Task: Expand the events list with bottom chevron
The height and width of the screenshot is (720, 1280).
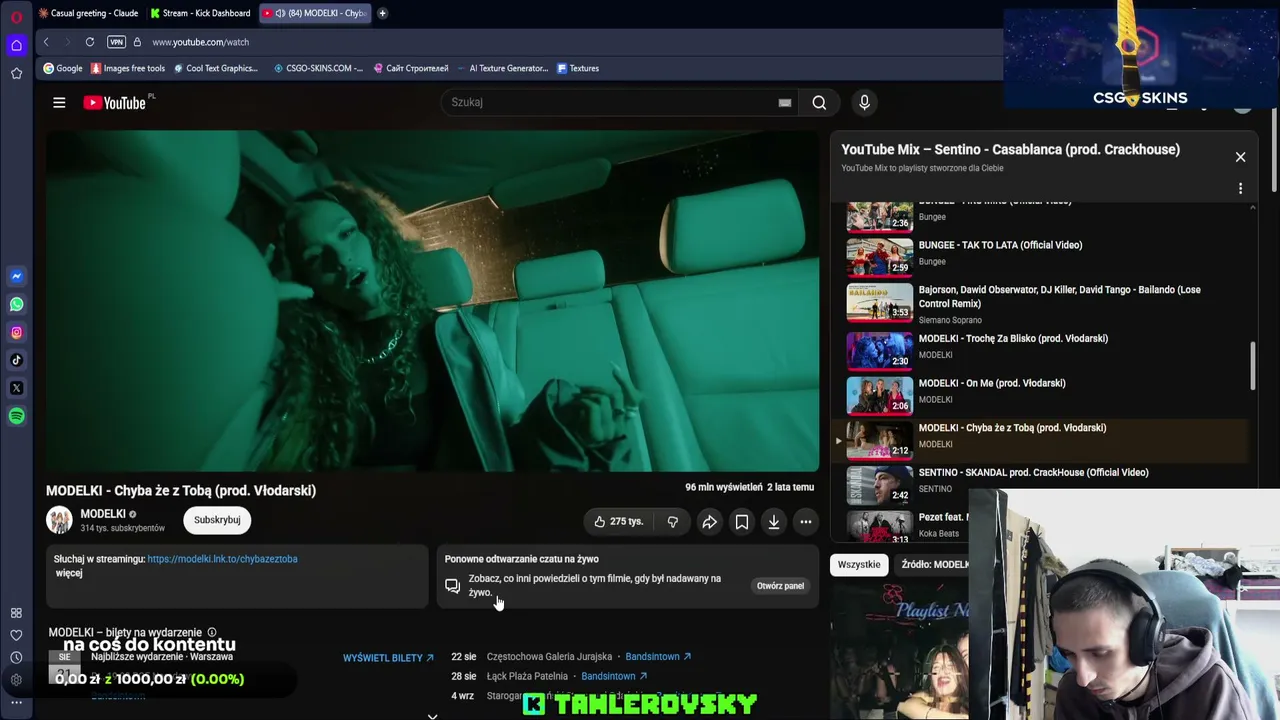Action: point(432,716)
